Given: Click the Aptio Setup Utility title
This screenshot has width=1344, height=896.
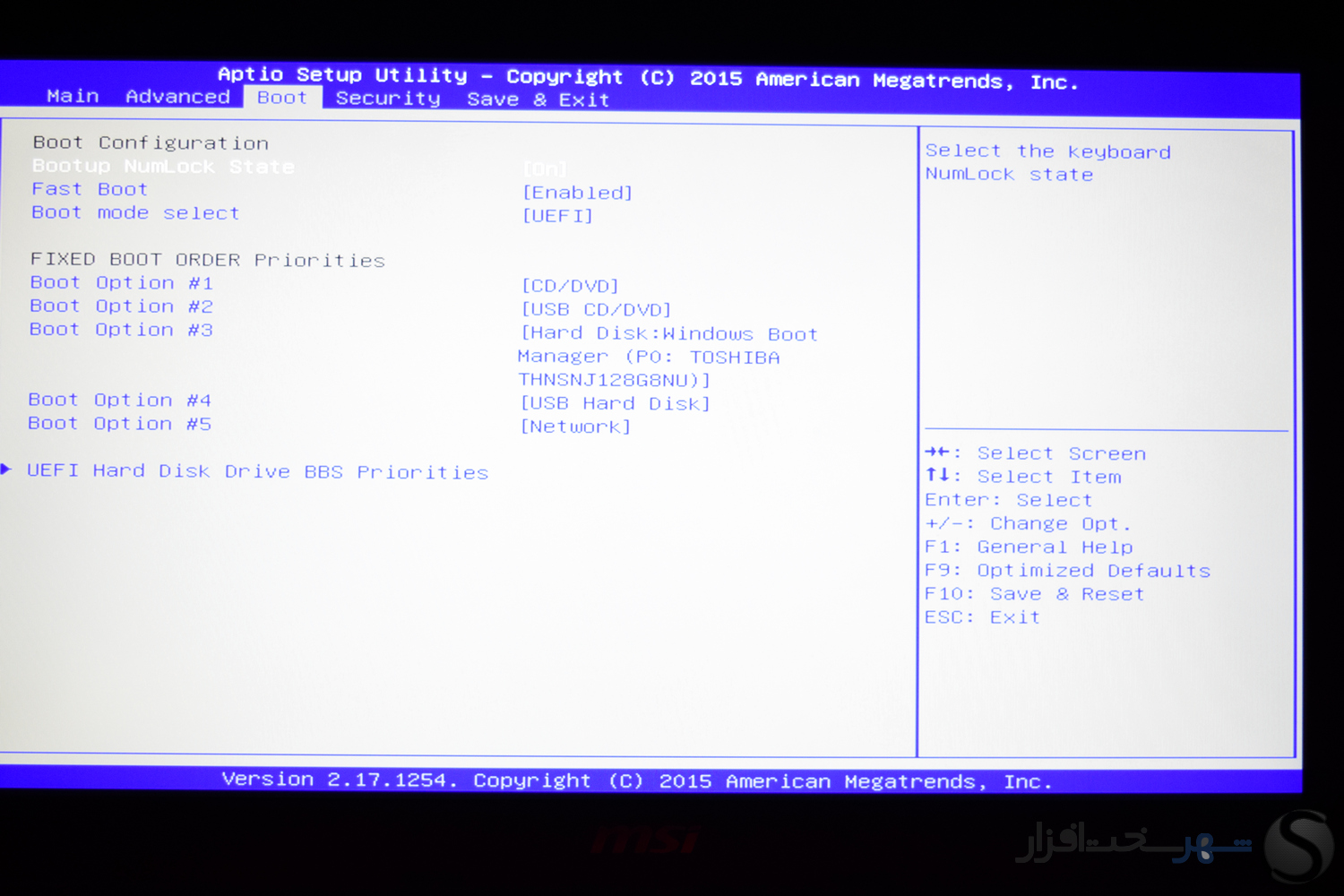Looking at the screenshot, I should (647, 77).
